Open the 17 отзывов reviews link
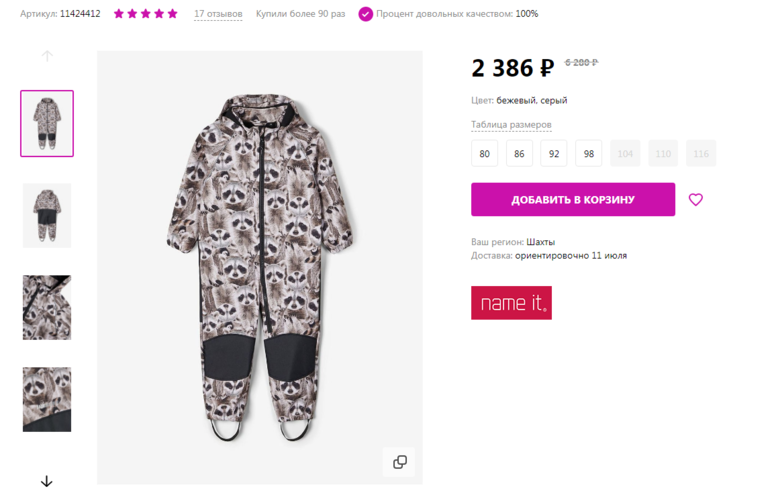The image size is (770, 503). (x=218, y=14)
